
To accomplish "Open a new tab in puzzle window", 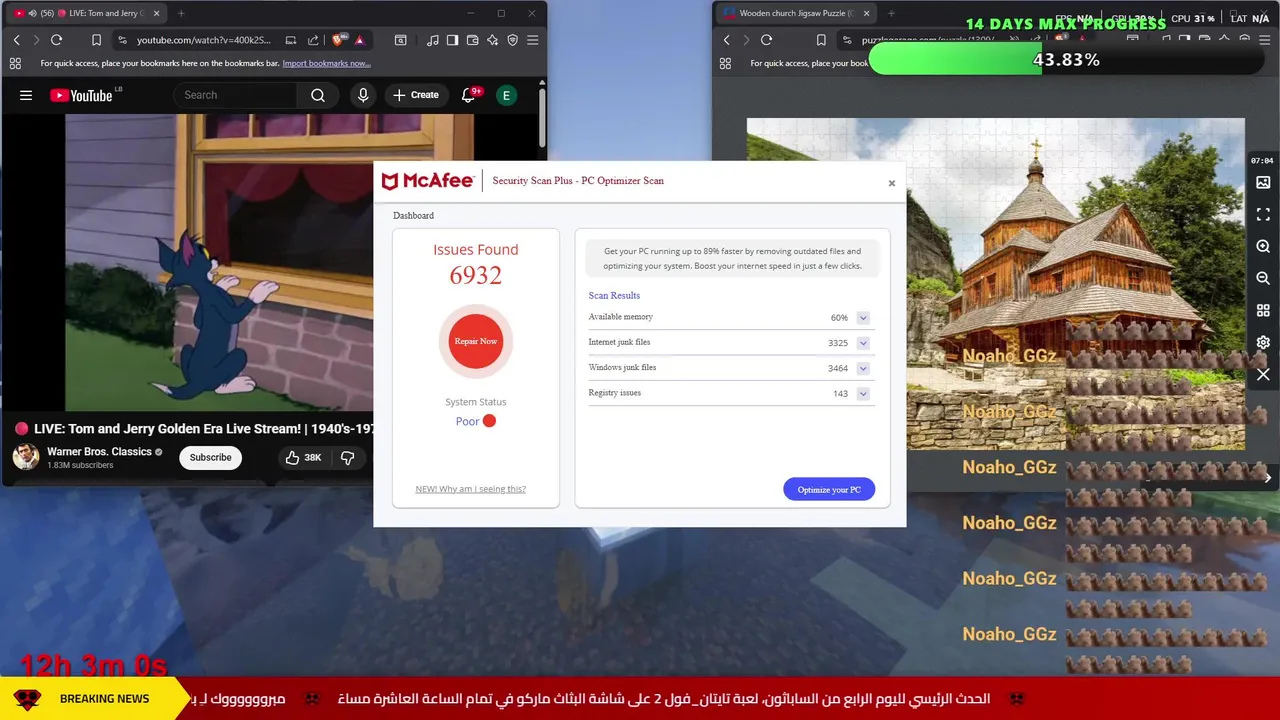I will tap(891, 13).
